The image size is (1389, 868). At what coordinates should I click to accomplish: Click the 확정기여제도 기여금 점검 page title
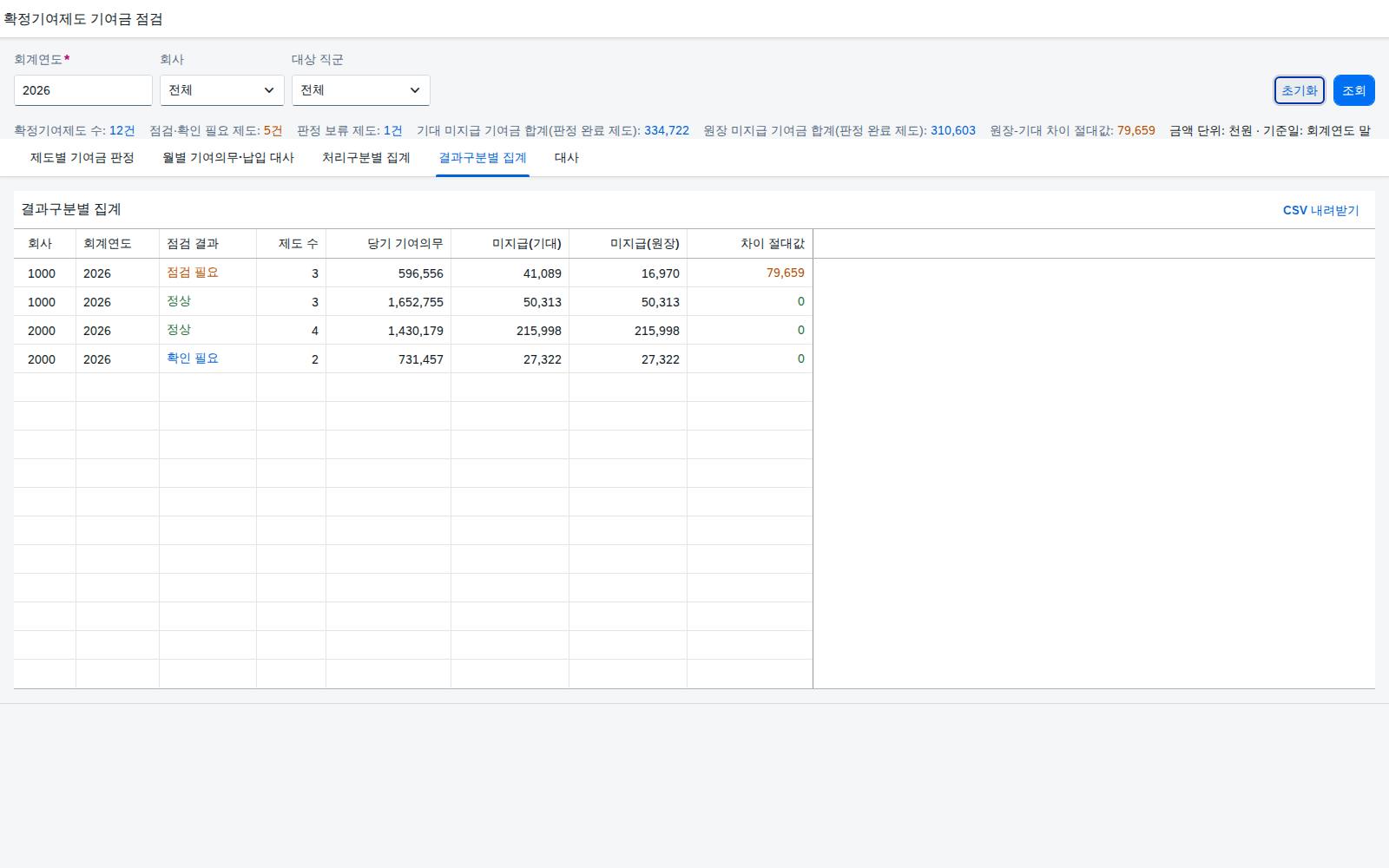click(x=83, y=18)
